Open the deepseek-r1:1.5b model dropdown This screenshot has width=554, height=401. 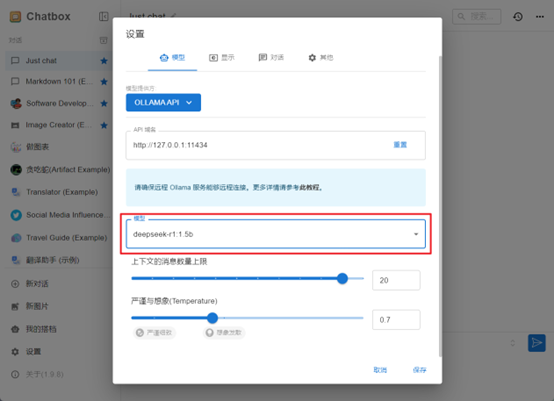[x=276, y=234]
